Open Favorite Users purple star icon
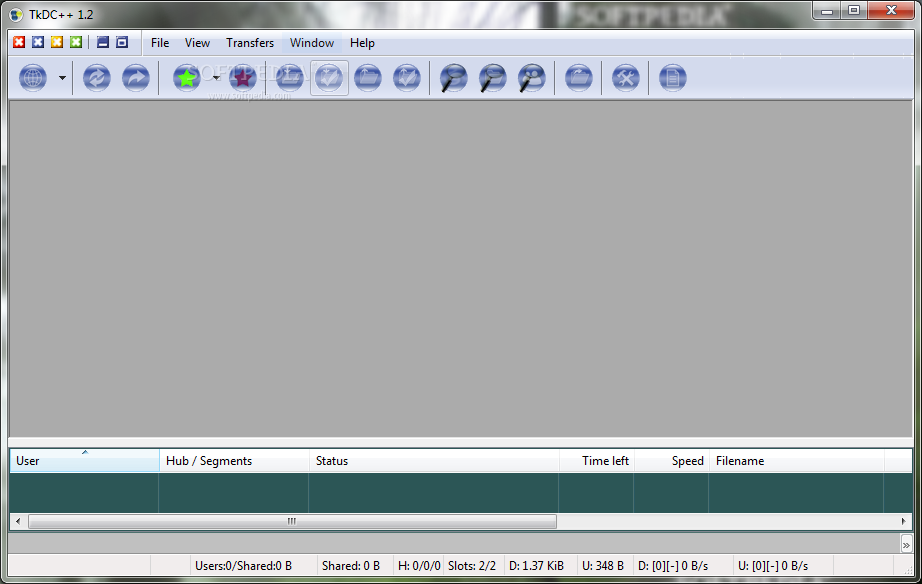Viewport: 922px width, 584px height. pos(242,78)
